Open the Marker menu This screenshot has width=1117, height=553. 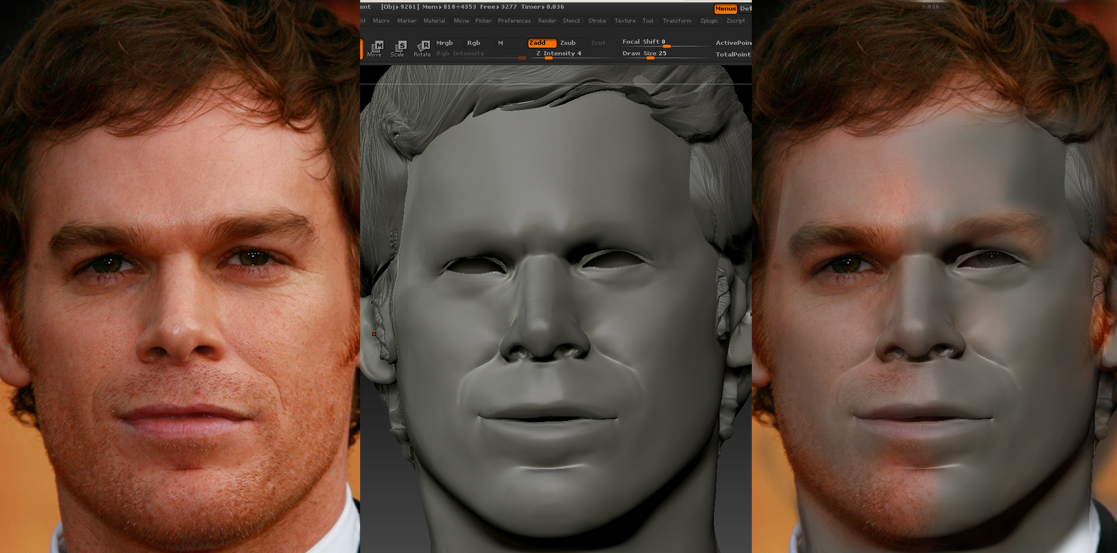[407, 21]
